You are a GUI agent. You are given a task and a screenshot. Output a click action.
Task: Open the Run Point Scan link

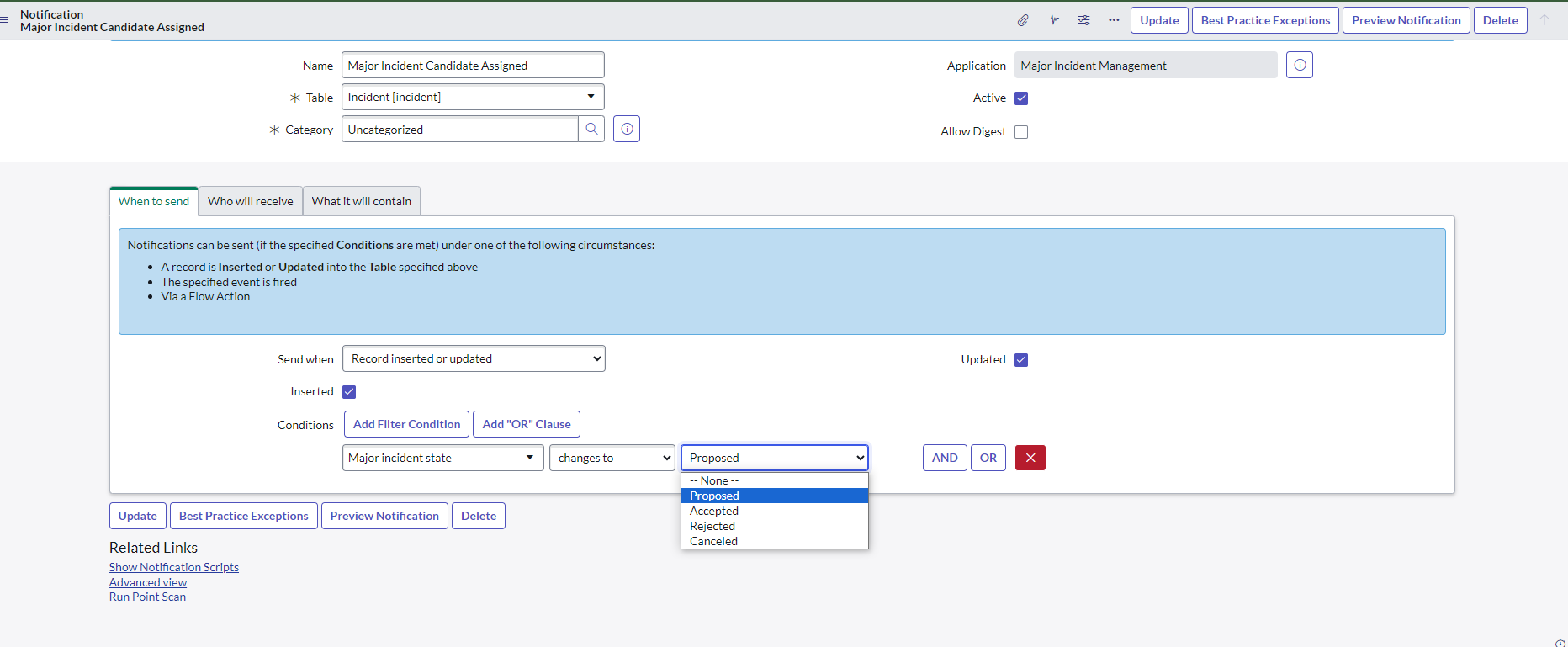click(147, 597)
